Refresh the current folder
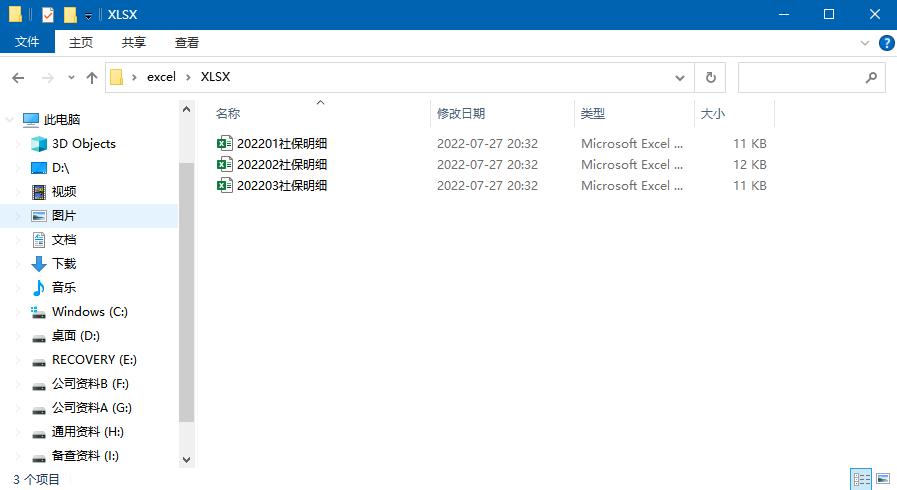This screenshot has height=490, width=897. [x=711, y=78]
